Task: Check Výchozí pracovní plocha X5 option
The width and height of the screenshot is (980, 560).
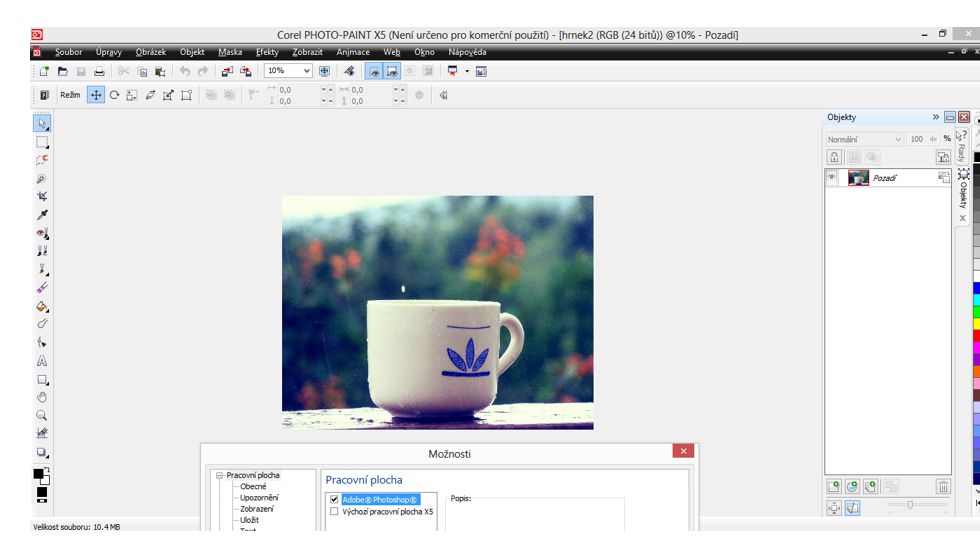Action: click(x=334, y=511)
